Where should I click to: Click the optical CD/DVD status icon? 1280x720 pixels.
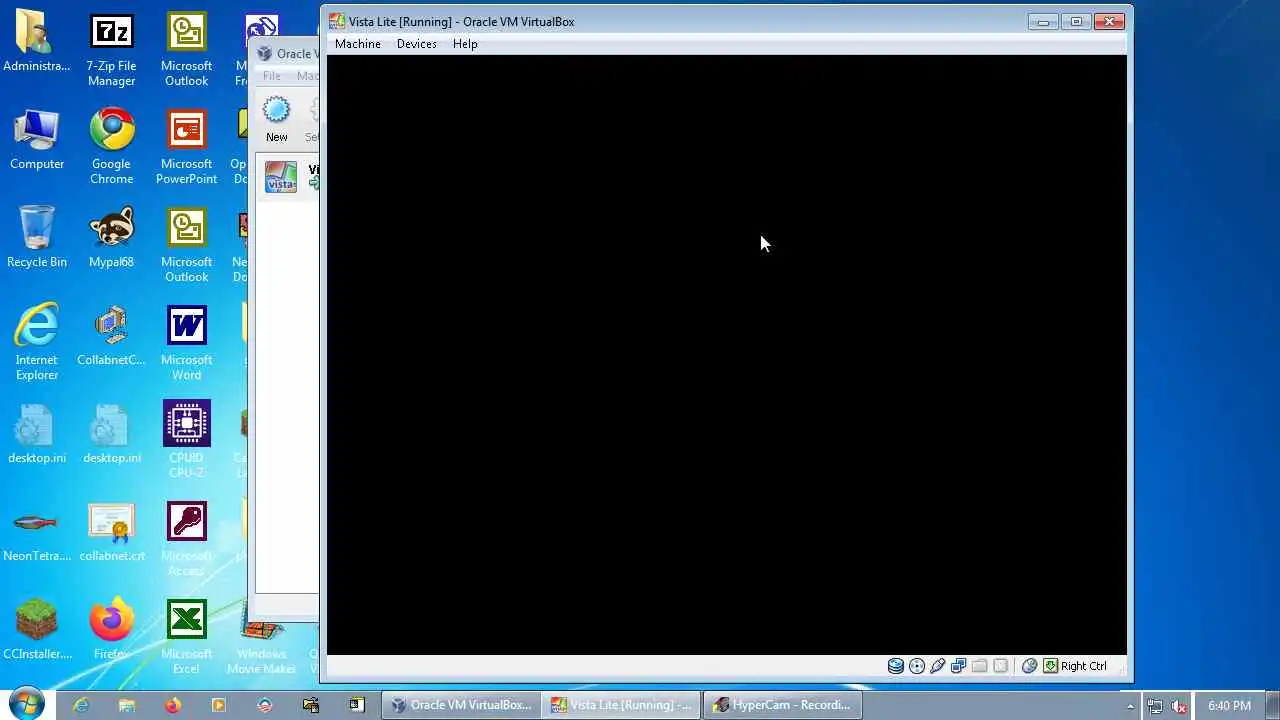917,666
